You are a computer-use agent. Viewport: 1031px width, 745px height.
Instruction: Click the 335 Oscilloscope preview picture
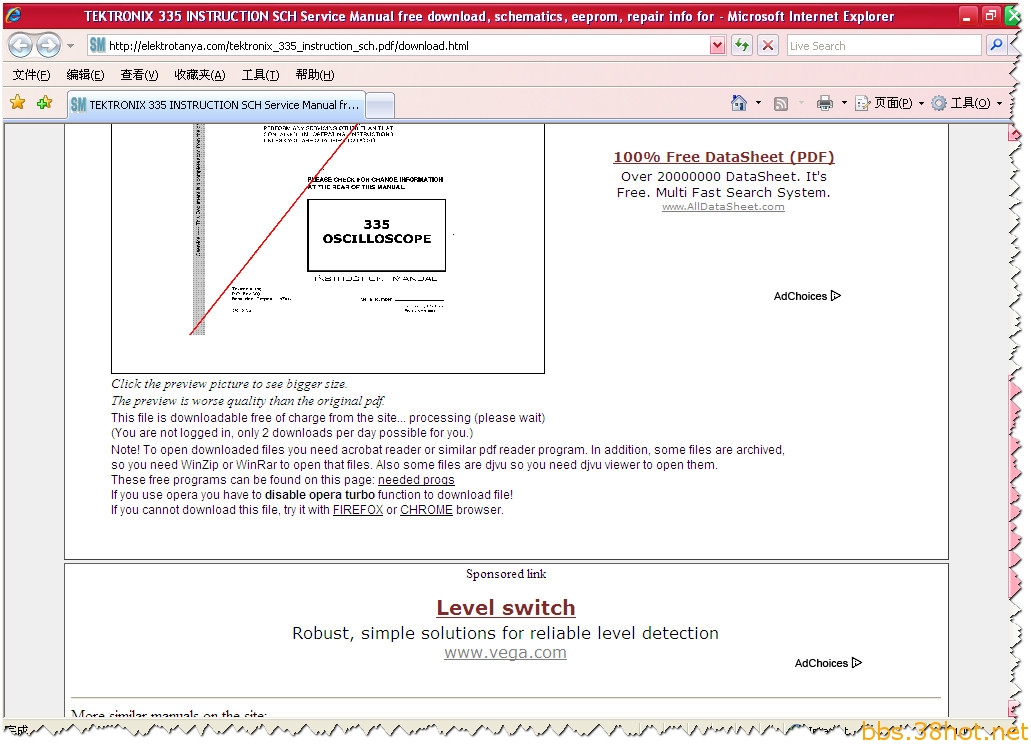327,248
